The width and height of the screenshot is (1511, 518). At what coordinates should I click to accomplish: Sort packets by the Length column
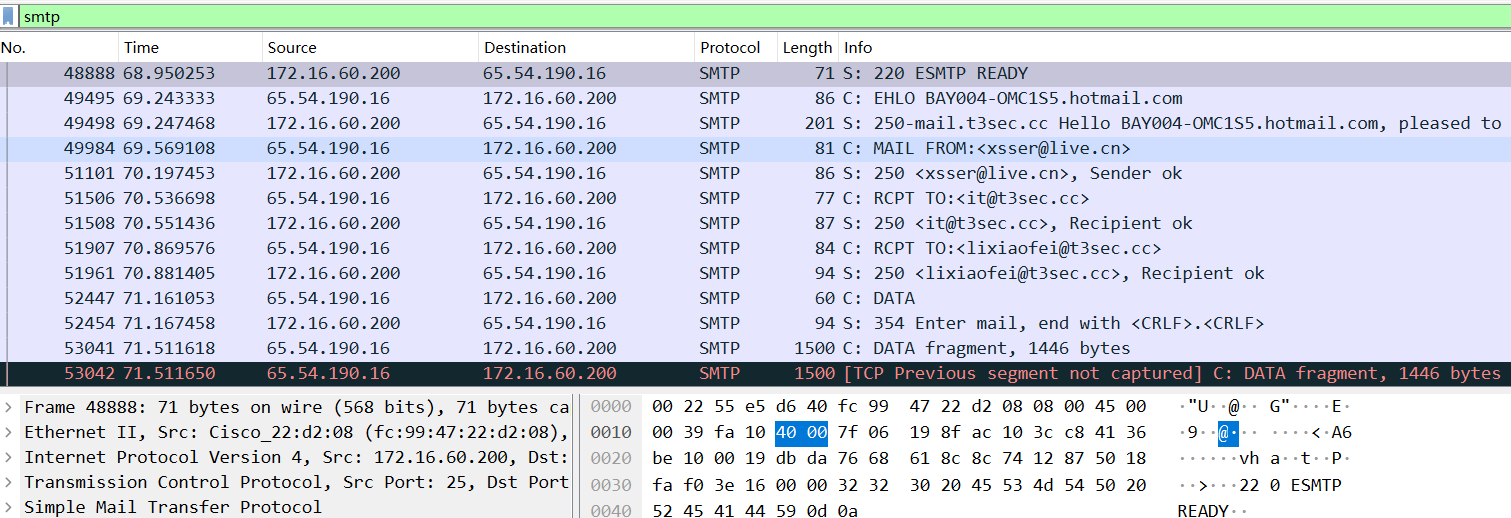[807, 47]
